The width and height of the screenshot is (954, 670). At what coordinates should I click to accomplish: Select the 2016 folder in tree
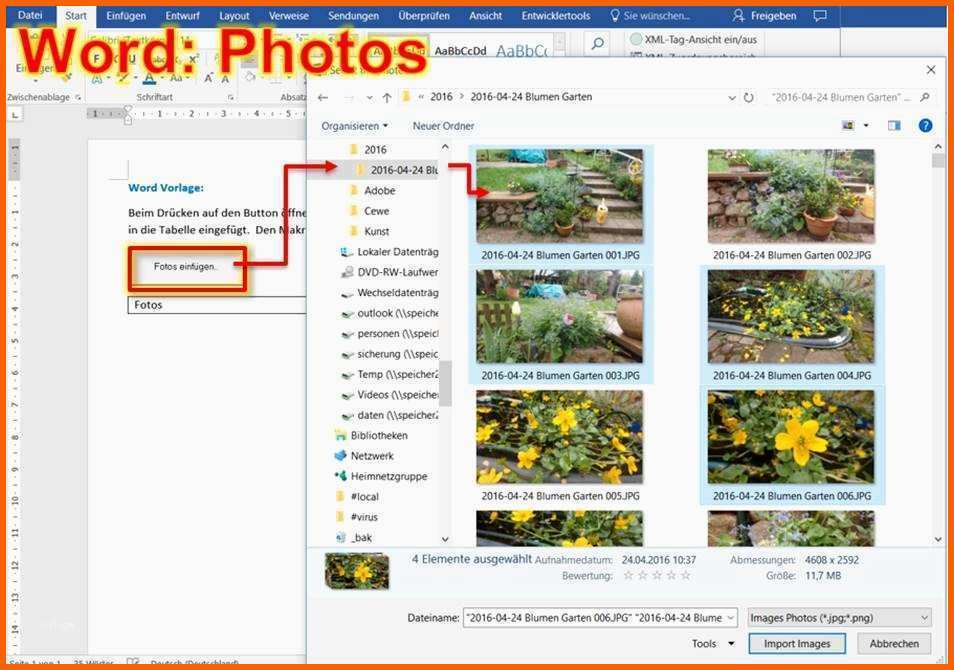(368, 150)
